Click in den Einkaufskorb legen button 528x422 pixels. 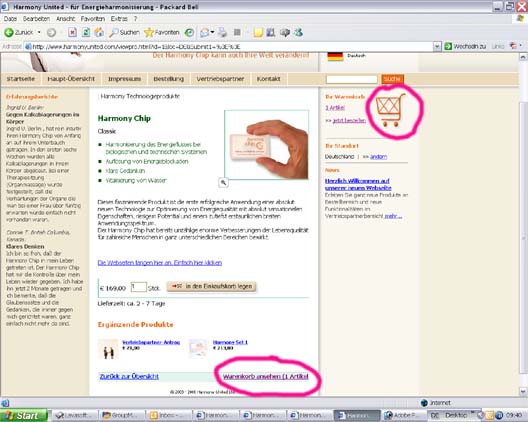[211, 286]
